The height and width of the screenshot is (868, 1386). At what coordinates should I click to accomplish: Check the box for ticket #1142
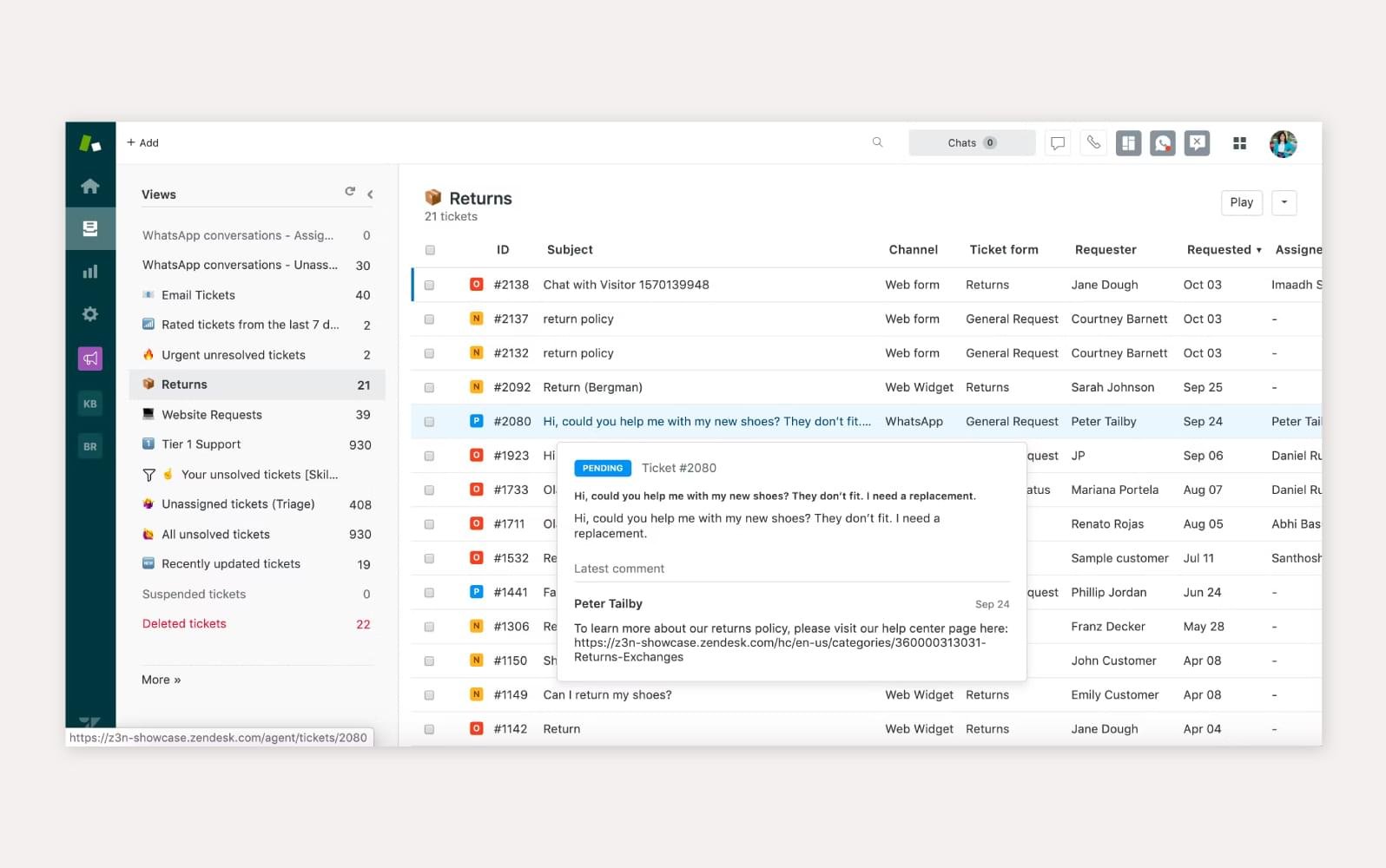pos(429,729)
